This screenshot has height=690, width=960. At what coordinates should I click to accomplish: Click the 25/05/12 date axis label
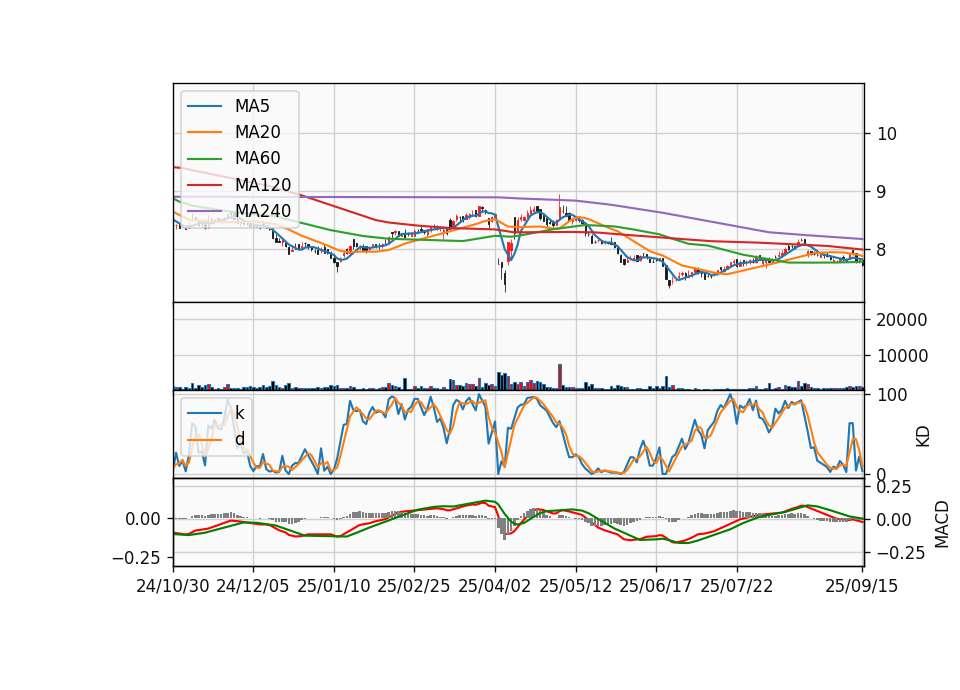click(x=576, y=586)
